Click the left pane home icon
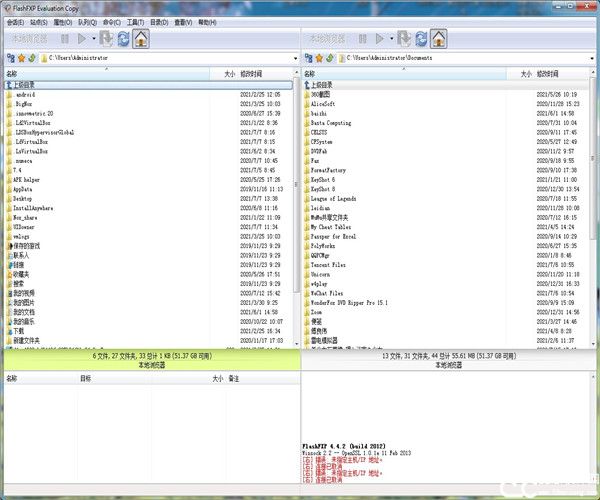The width and height of the screenshot is (600, 500). tap(141, 39)
